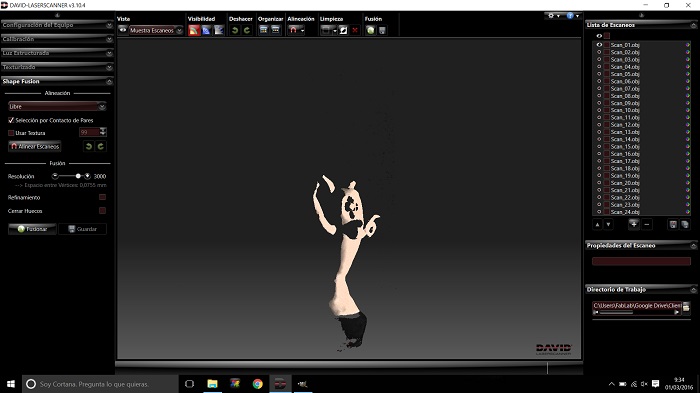Click the Usar Textura value spinner
700x393 pixels.
point(103,132)
